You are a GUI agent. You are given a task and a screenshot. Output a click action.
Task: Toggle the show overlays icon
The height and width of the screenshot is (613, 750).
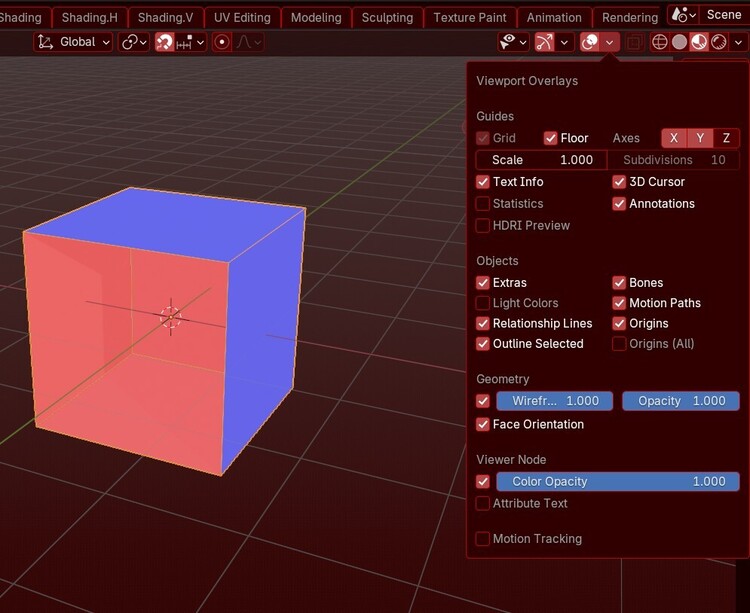click(x=590, y=42)
